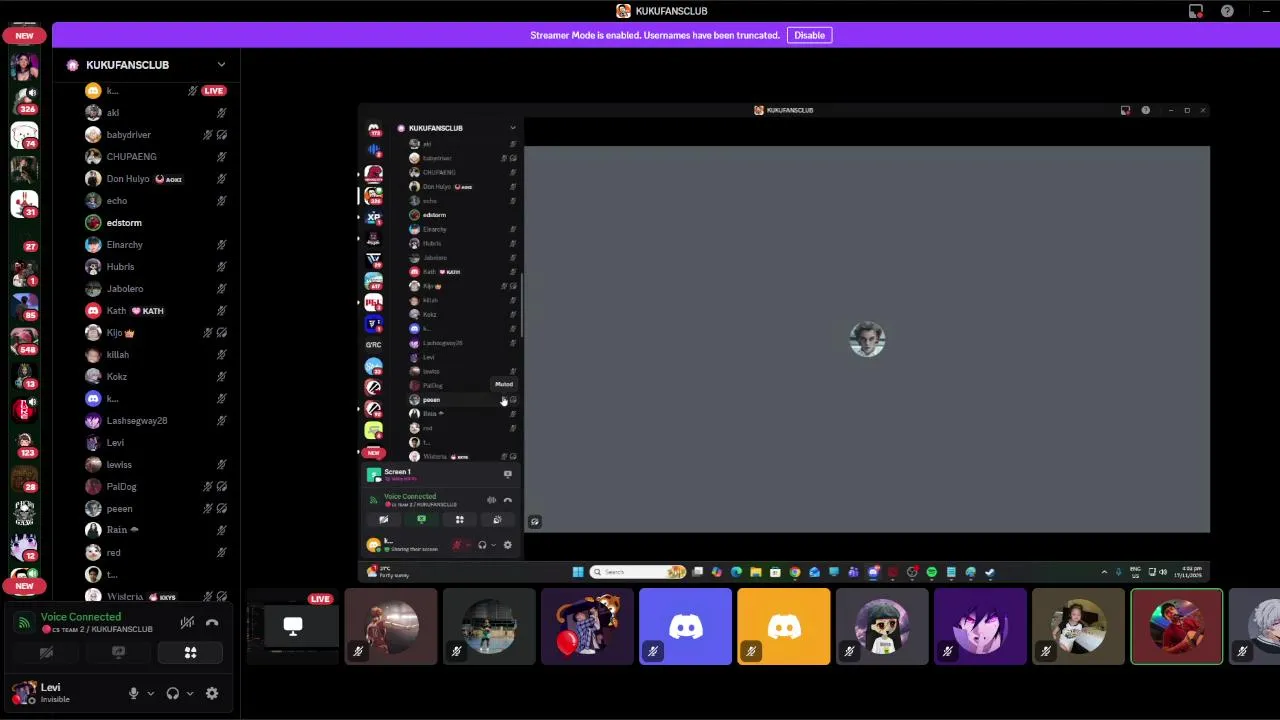Select babydriver in the voice member list
The width and height of the screenshot is (1280, 720).
pos(155,135)
